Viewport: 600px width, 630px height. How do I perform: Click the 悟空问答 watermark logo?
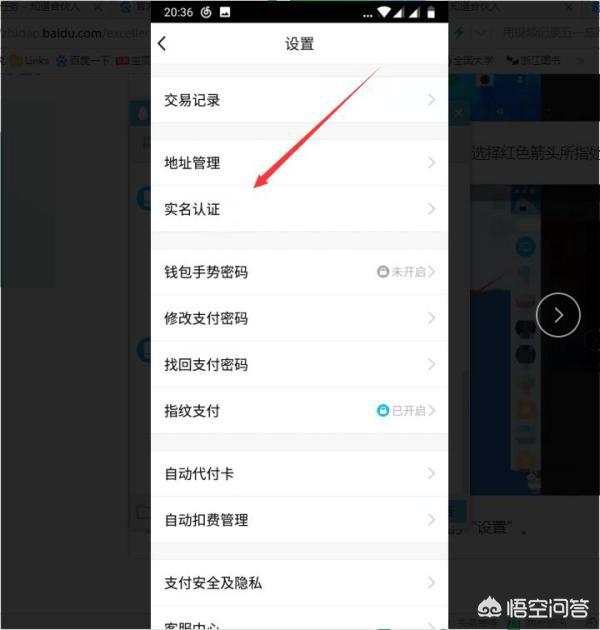click(534, 607)
